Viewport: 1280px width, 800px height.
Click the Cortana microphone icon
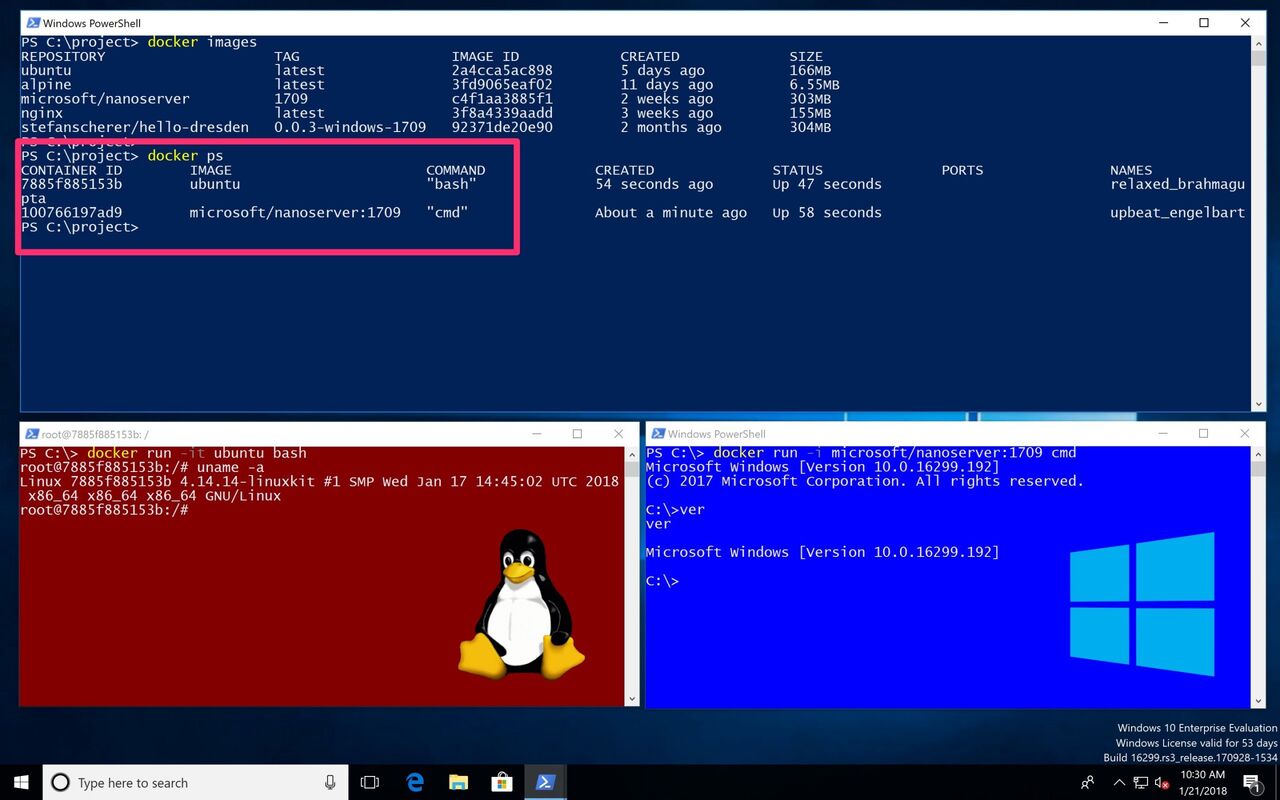coord(330,783)
